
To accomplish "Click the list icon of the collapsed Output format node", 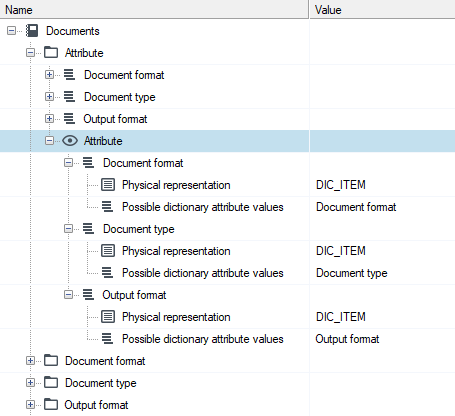I will pyautogui.click(x=69, y=119).
